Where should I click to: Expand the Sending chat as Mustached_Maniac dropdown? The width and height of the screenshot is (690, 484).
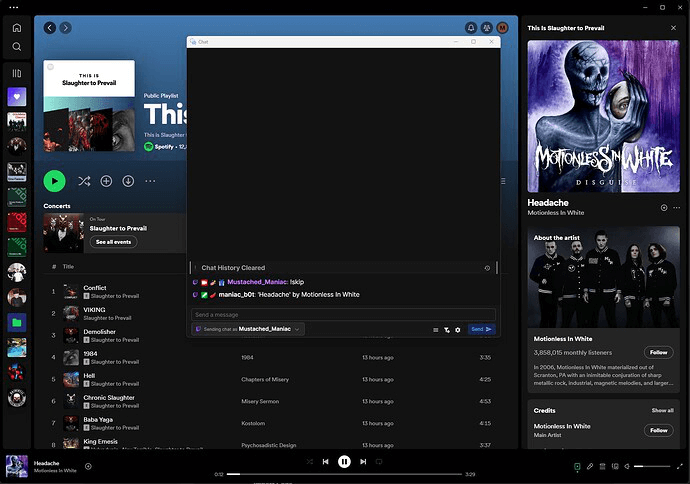[x=248, y=329]
